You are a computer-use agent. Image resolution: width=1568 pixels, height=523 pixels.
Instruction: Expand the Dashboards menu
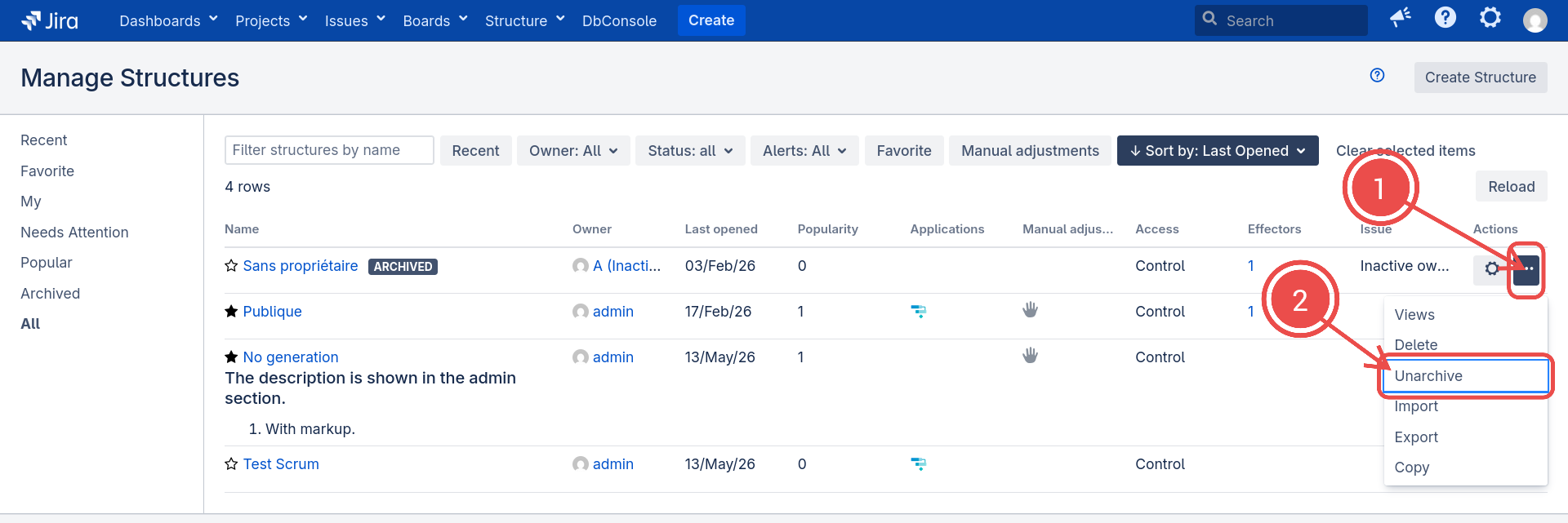[168, 20]
